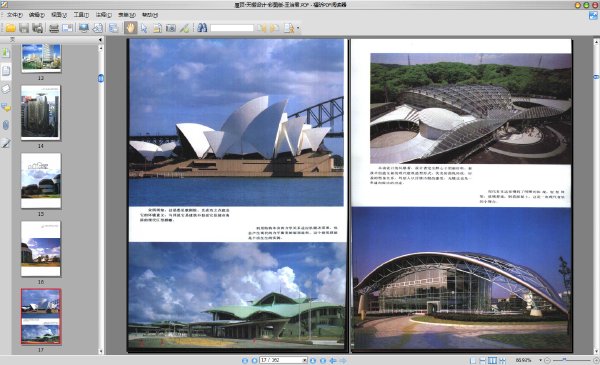Open the page thumbnails panel in the sidebar
Image resolution: width=600 pixels, height=365 pixels.
pyautogui.click(x=6, y=70)
